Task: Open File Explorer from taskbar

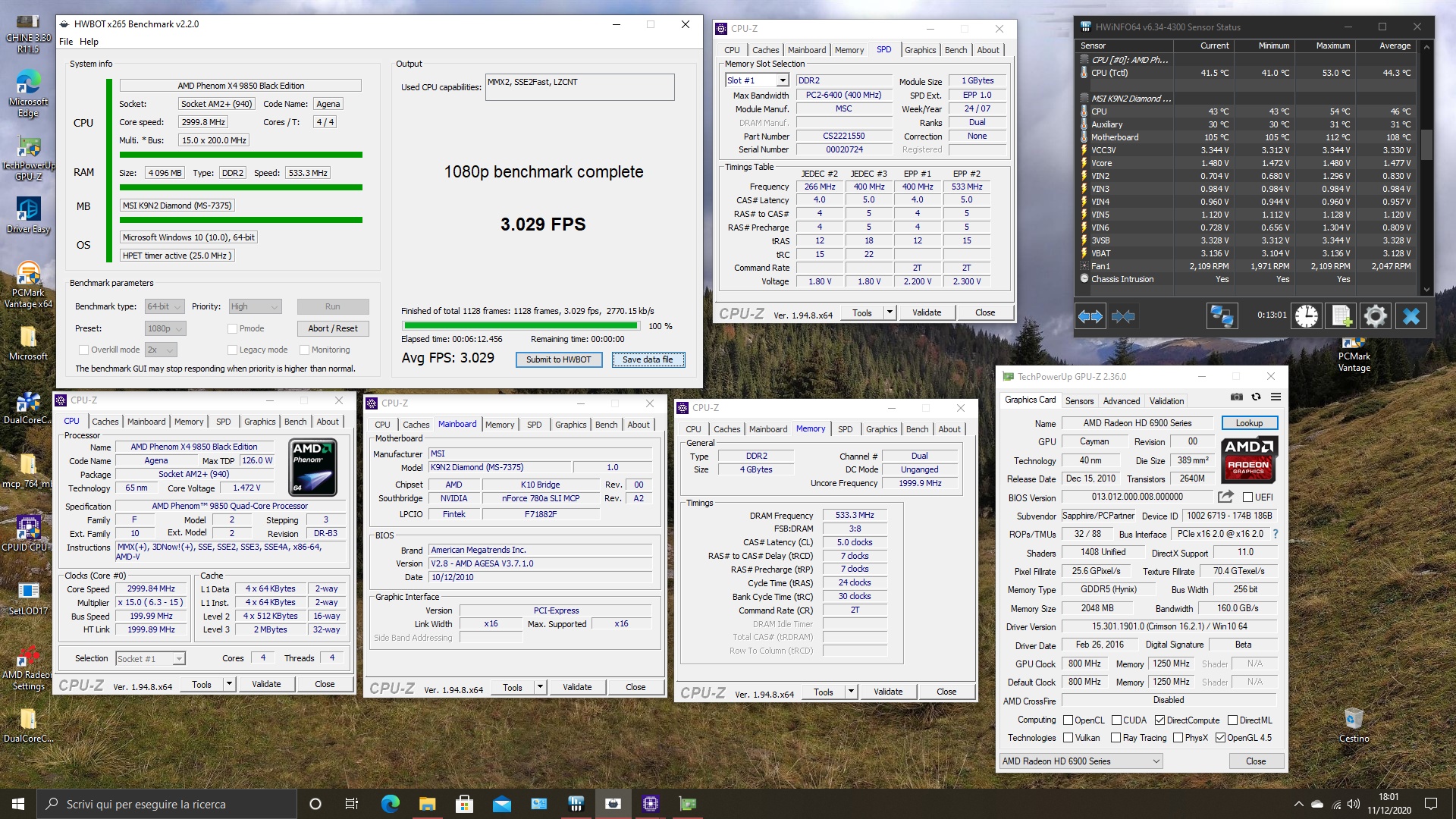Action: coord(427,804)
